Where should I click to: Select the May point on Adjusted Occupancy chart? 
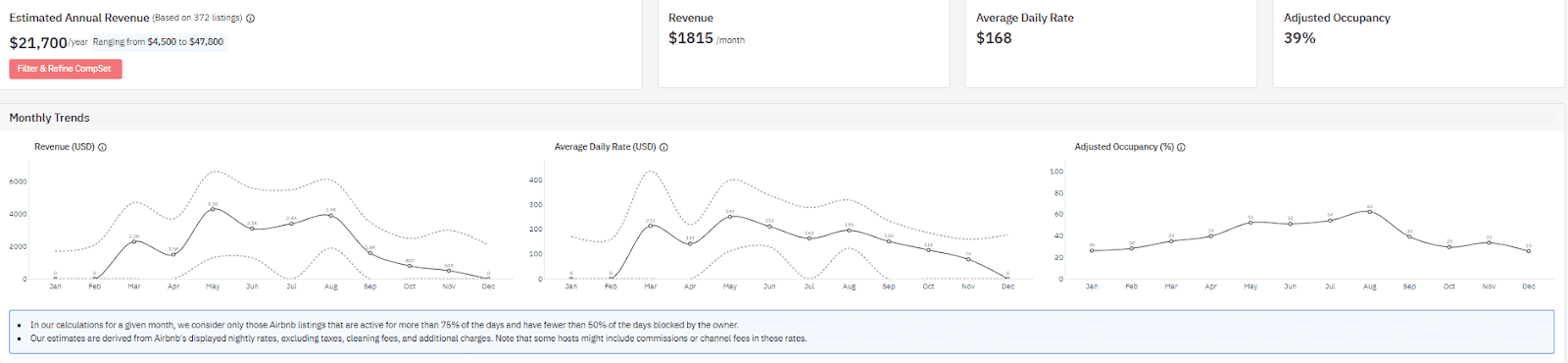1250,223
